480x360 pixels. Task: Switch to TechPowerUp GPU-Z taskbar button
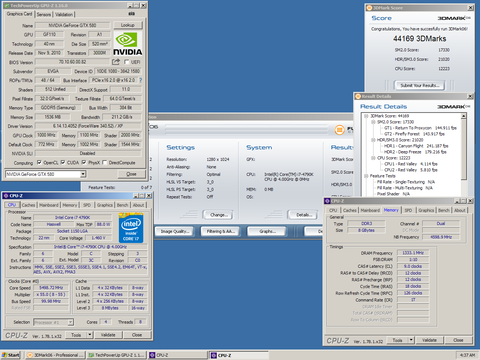[116, 355]
